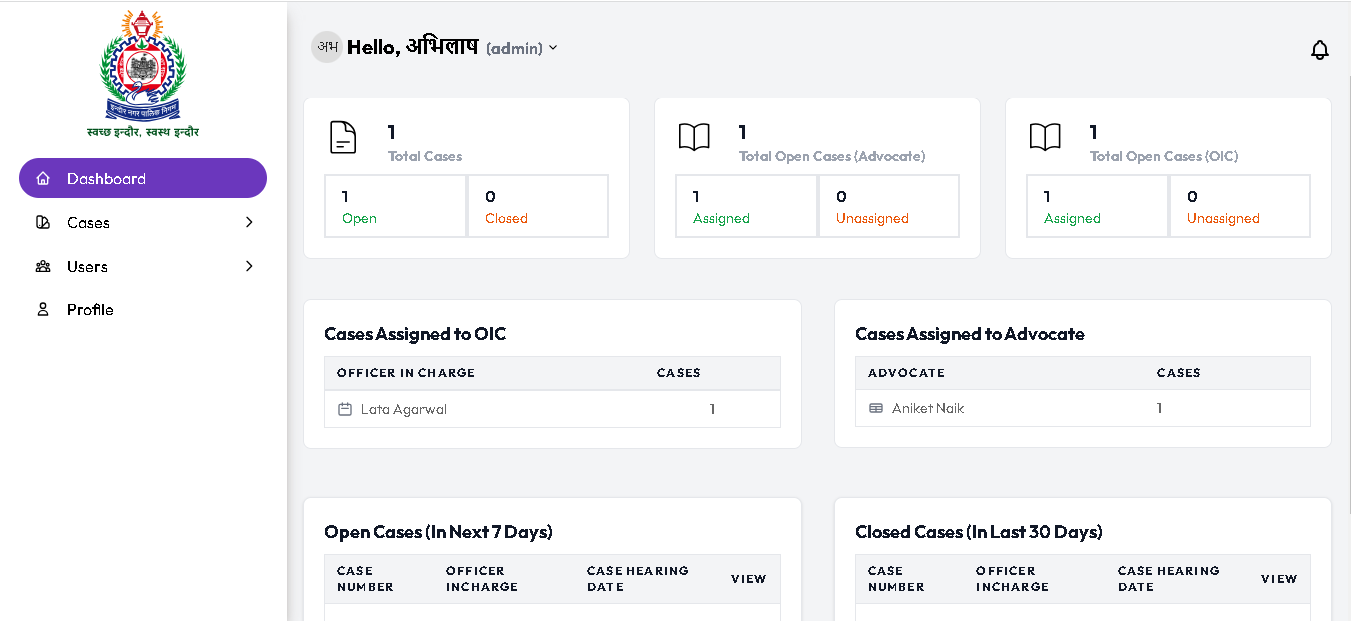Select Dashboard in the sidebar
The width and height of the screenshot is (1351, 621).
tap(143, 178)
